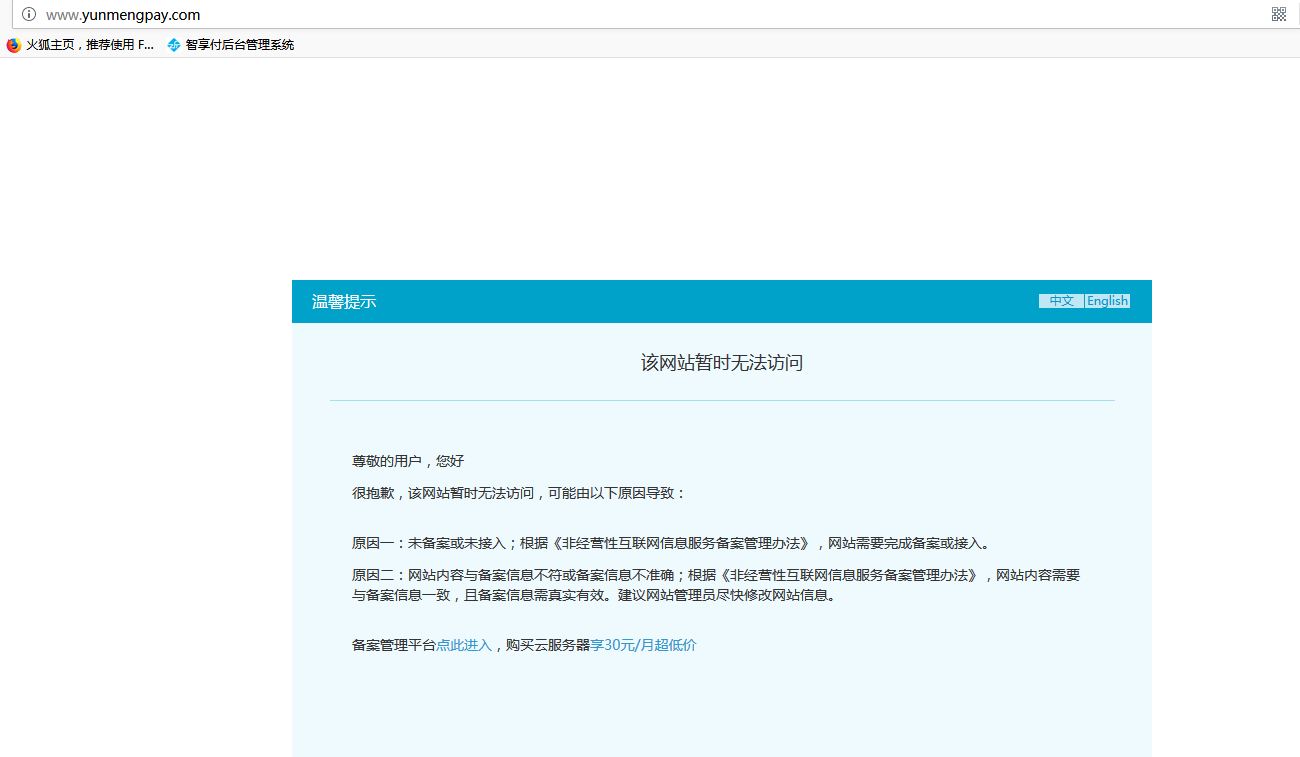
Task: Switch language to English
Action: pyautogui.click(x=1108, y=301)
